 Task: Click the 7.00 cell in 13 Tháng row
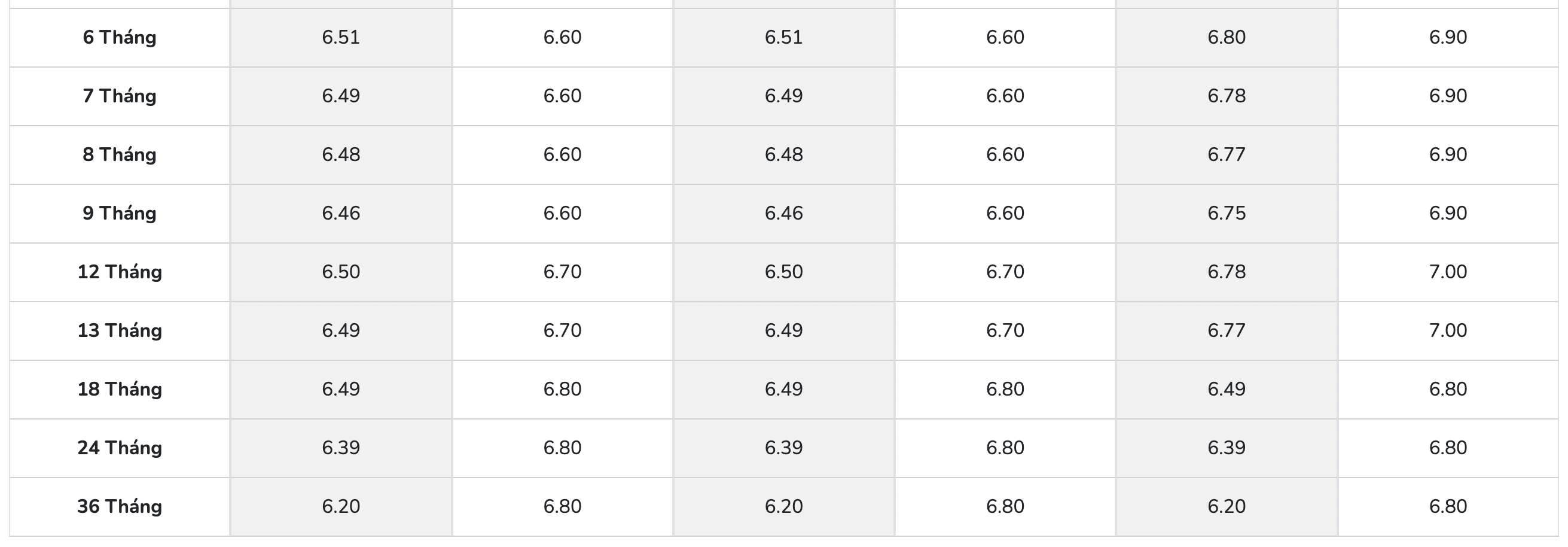1448,330
